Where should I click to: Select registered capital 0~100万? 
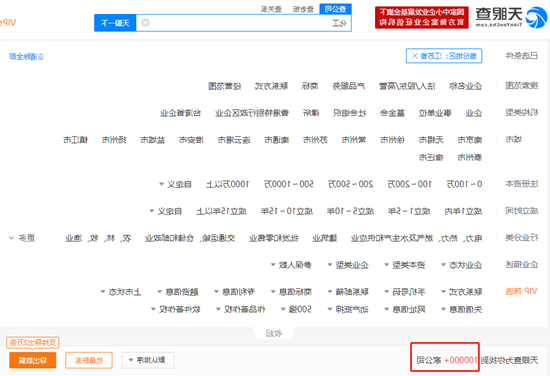click(464, 184)
